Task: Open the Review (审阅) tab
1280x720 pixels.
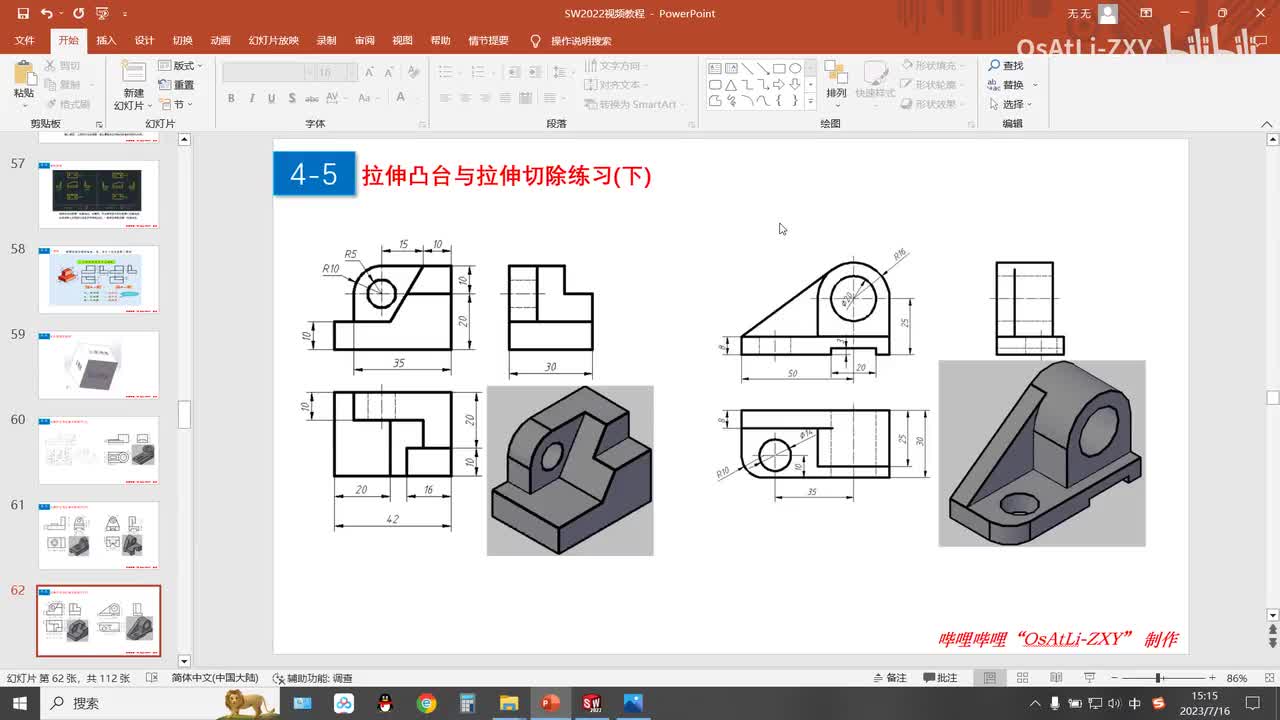Action: pyautogui.click(x=364, y=41)
